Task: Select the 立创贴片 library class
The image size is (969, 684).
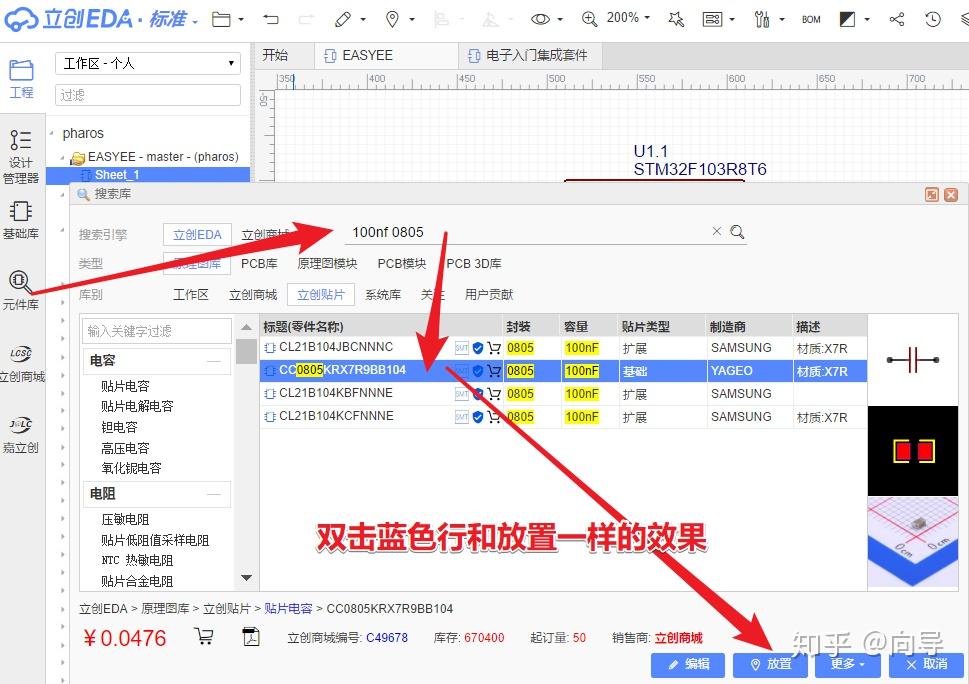Action: (321, 295)
